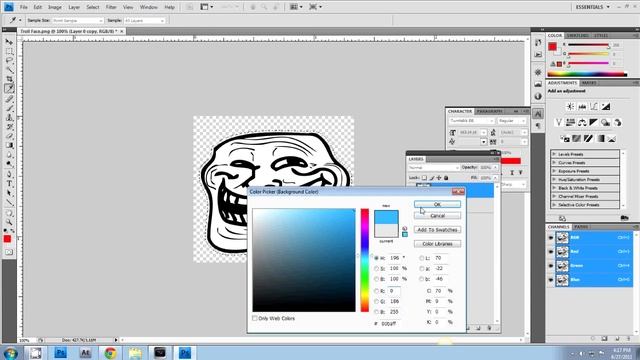
Task: Select the R red radio button
Action: pyautogui.click(x=376, y=291)
